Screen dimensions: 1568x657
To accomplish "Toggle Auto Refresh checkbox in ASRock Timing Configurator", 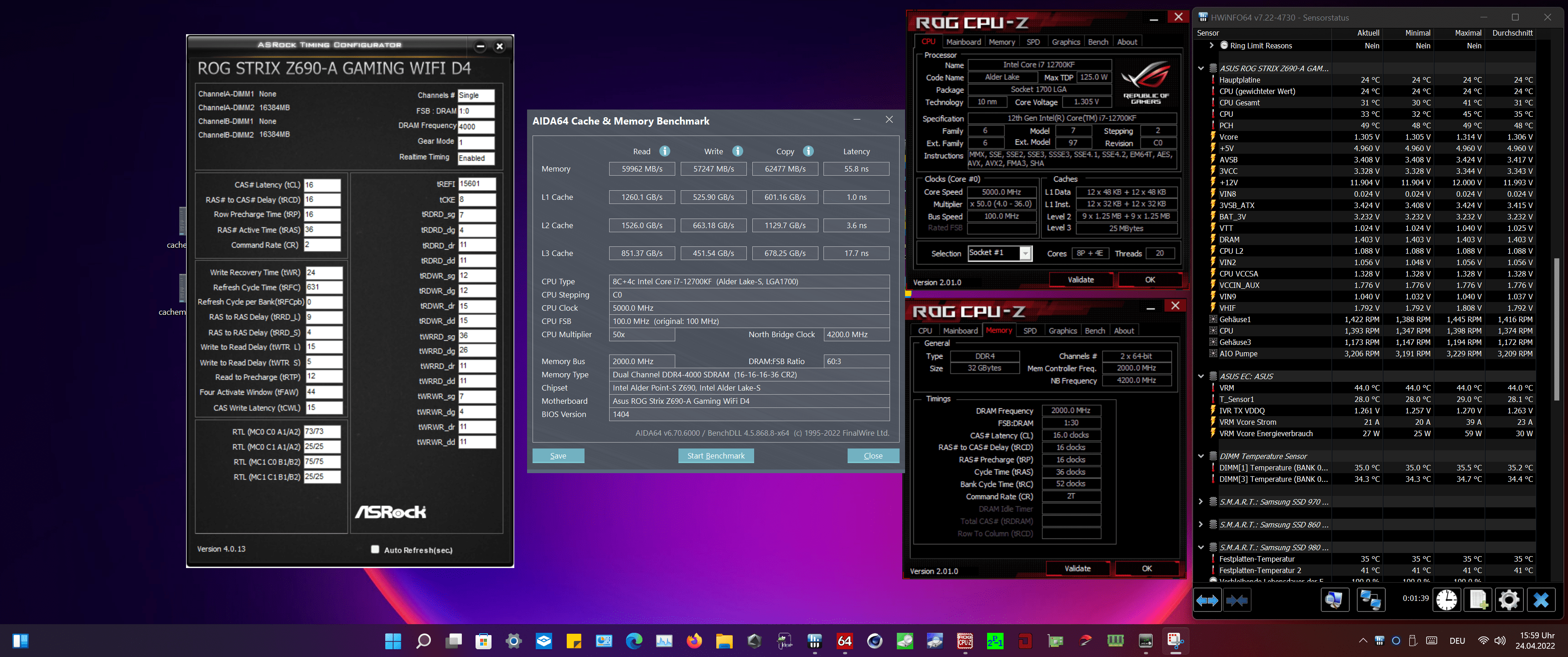I will tap(375, 549).
